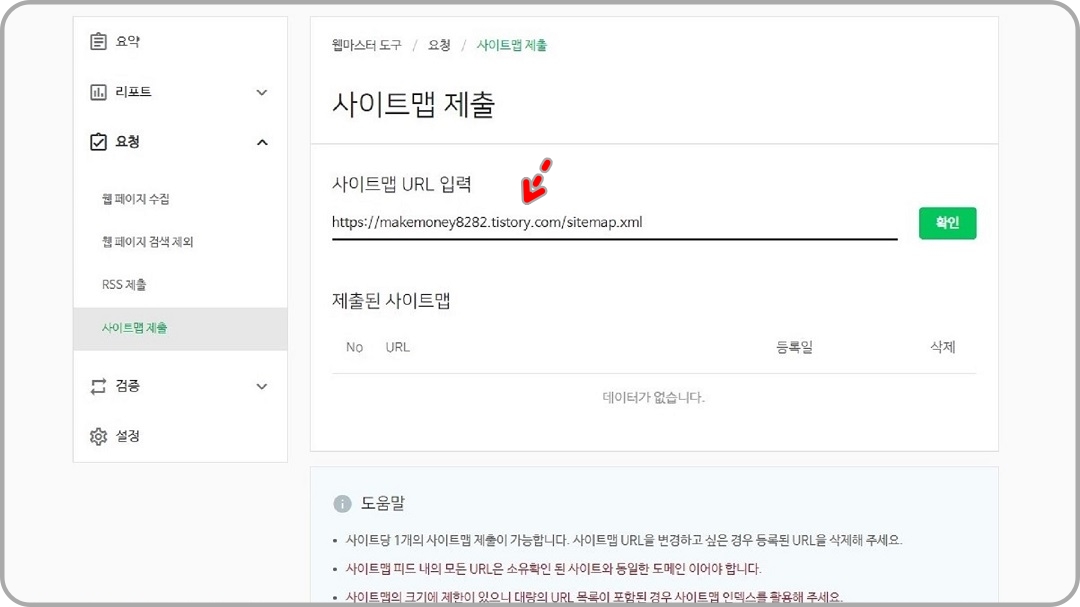The height and width of the screenshot is (607, 1080).
Task: Click the 요청 checklist icon in sidebar
Action: coord(96,141)
